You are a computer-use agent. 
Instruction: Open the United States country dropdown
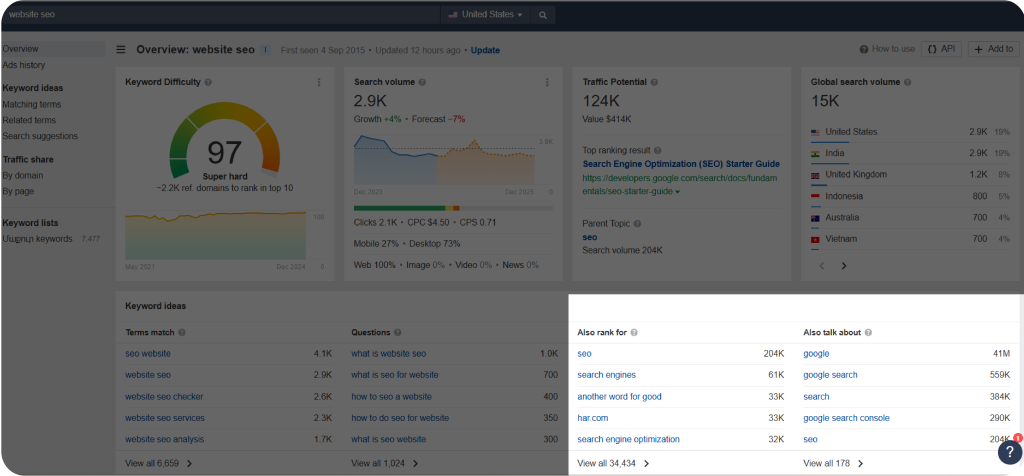485,14
